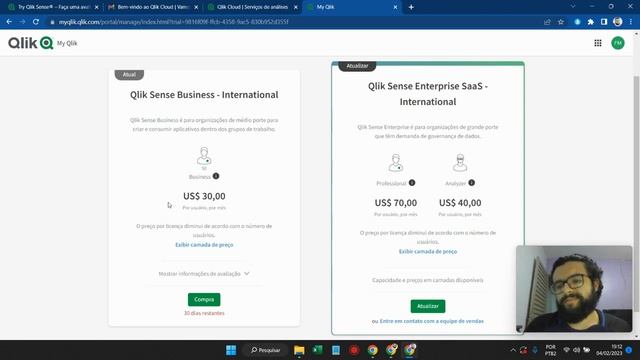The width and height of the screenshot is (640, 360).
Task: Open Excel from the taskbar
Action: (x=318, y=350)
